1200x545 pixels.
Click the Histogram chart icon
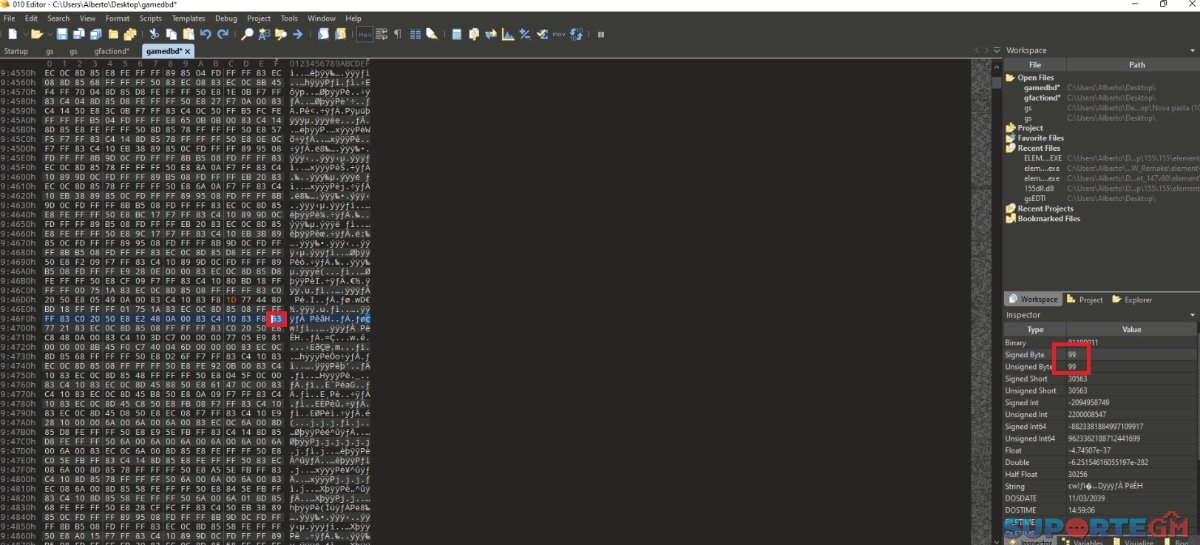click(x=508, y=34)
